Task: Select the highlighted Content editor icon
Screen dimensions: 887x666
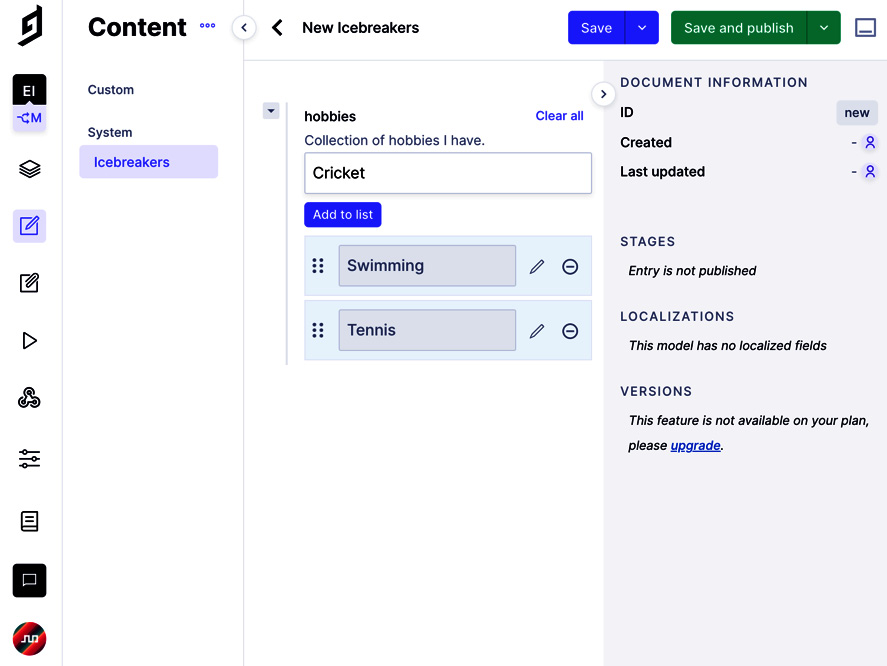Action: point(29,226)
